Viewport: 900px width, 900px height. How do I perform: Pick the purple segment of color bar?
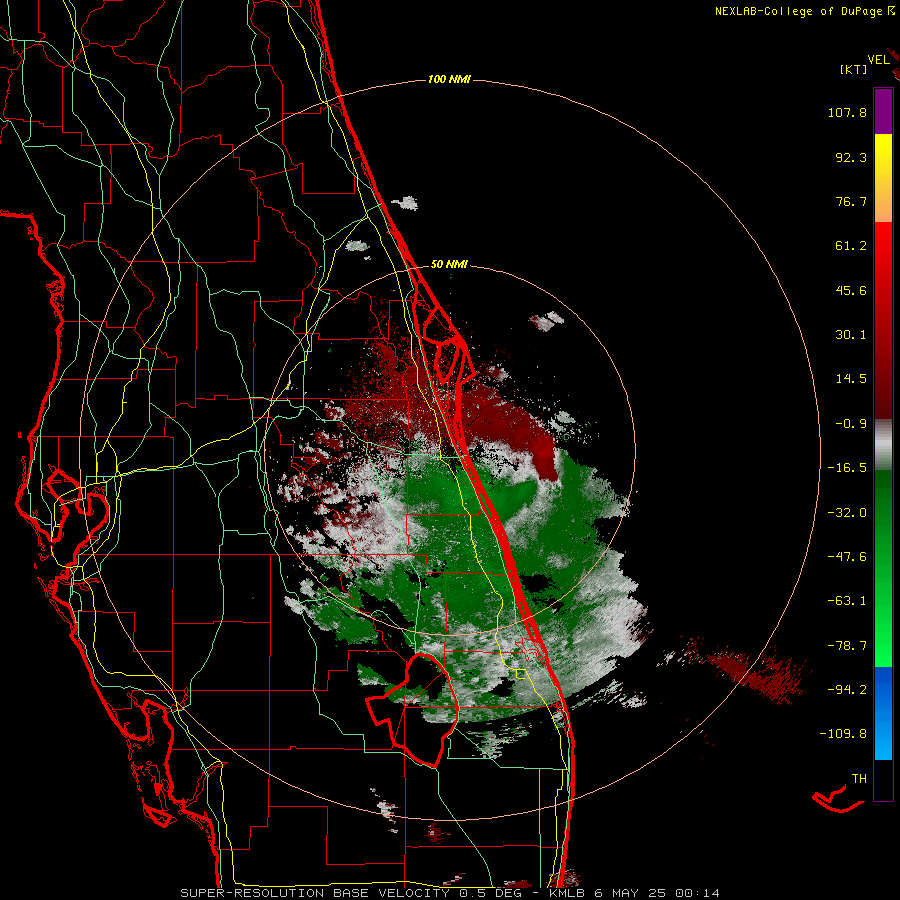coord(883,111)
